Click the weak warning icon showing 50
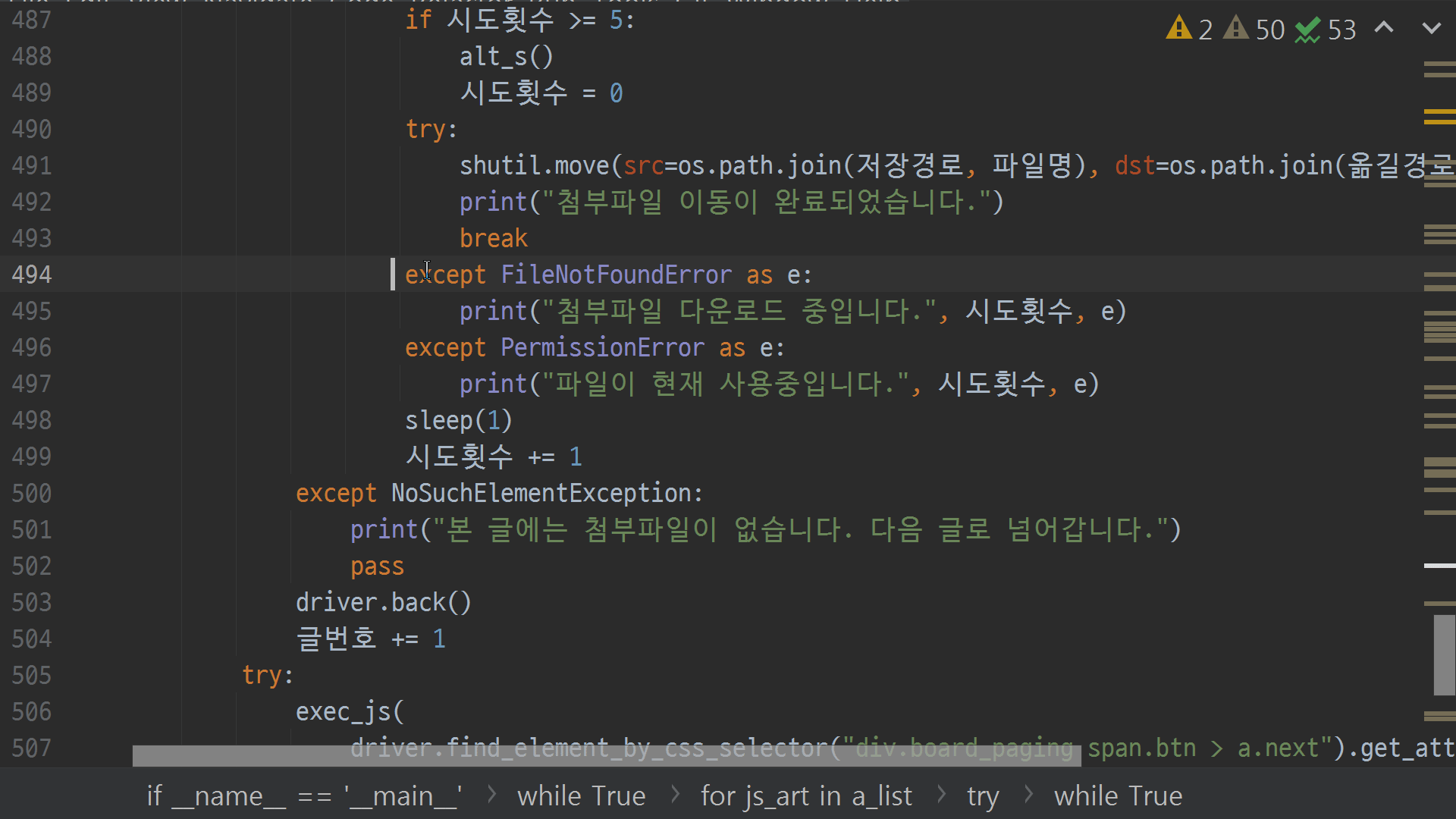 (1237, 29)
